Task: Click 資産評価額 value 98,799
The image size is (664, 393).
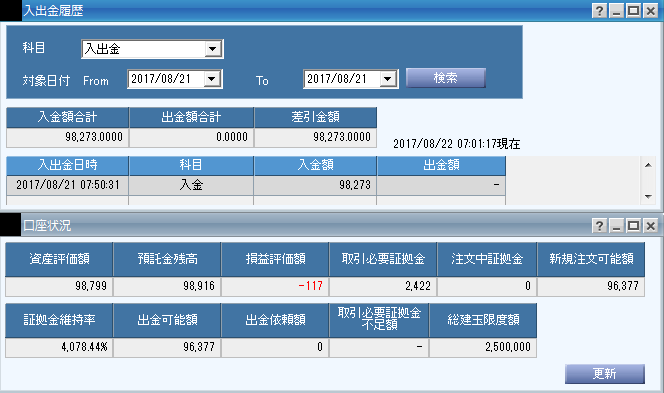Action: [91, 286]
